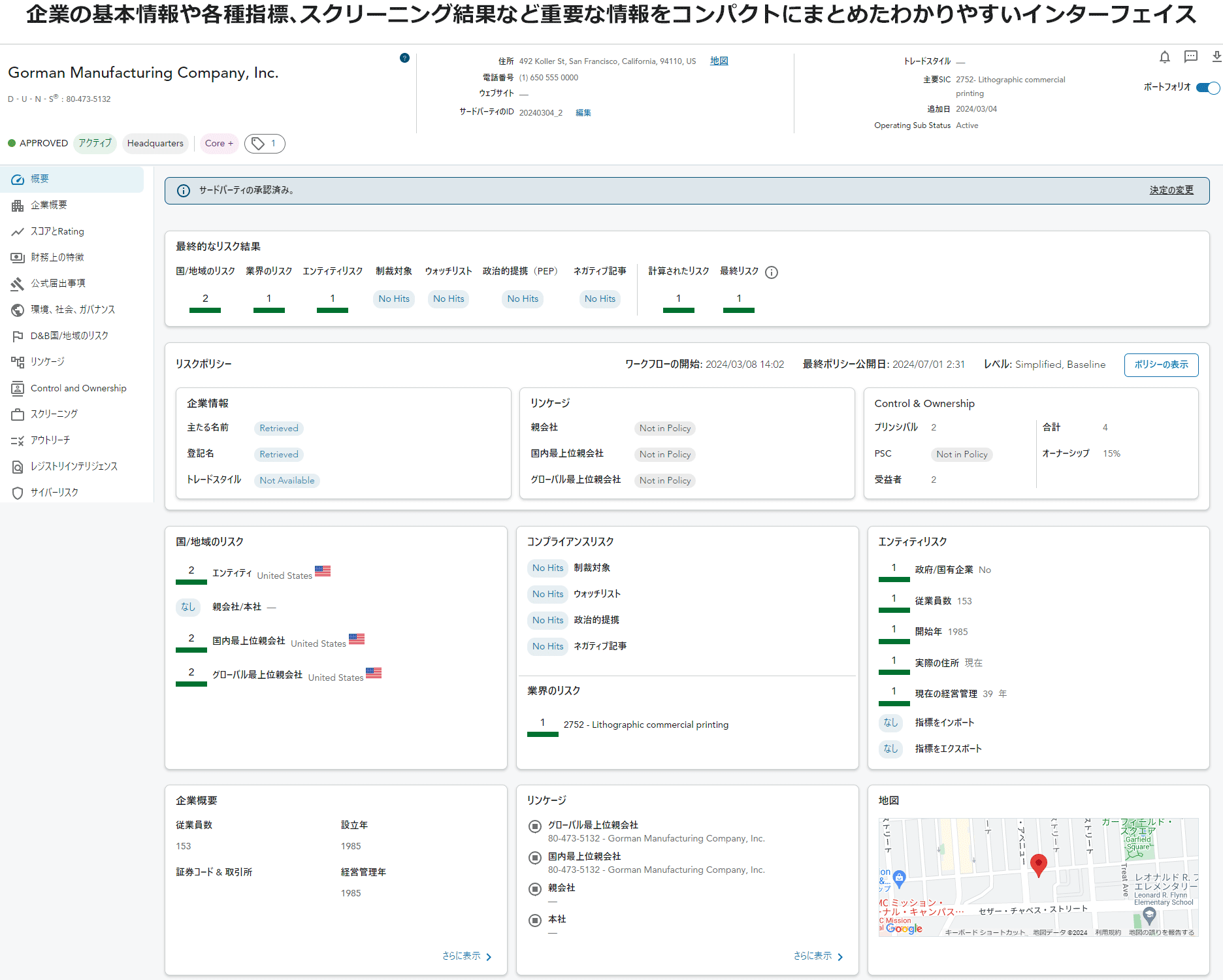Click the tag icon chip showing 1
1223x980 pixels.
(x=265, y=144)
